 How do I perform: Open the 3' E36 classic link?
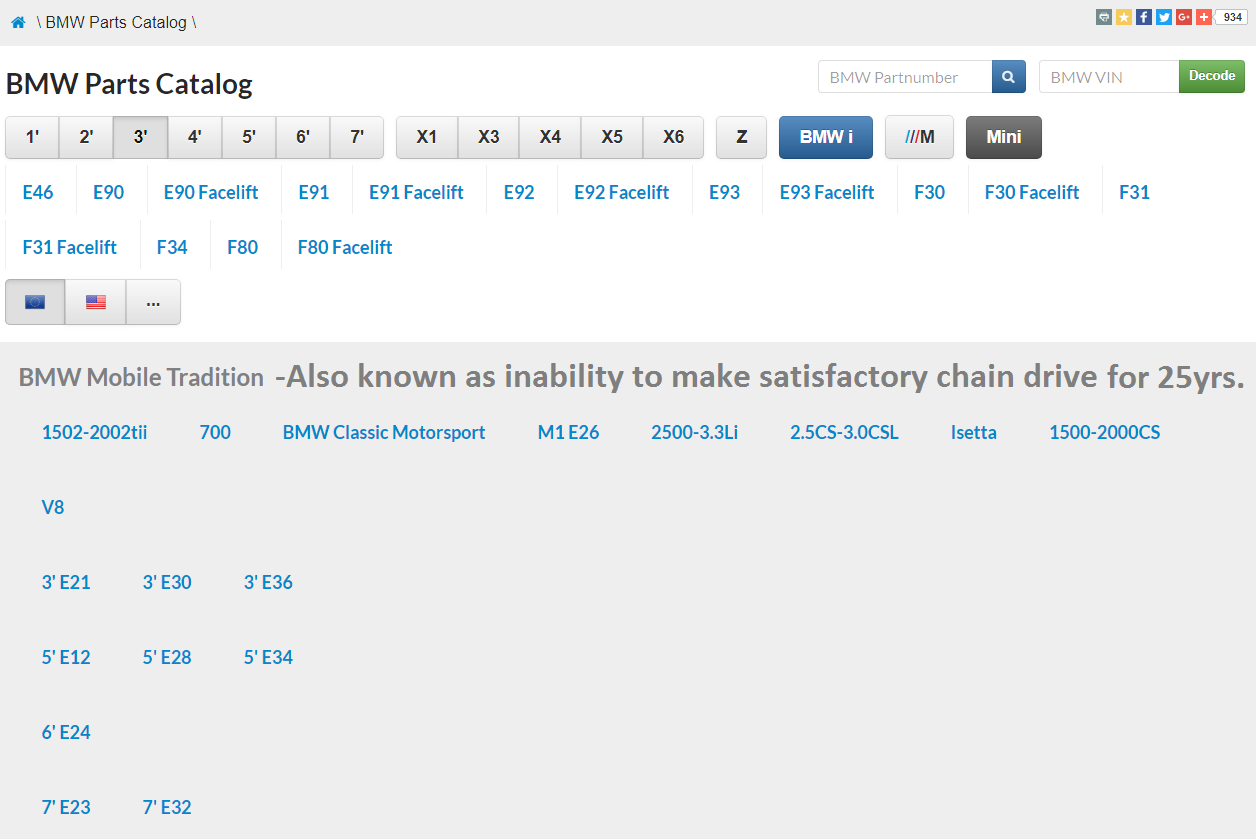(268, 582)
